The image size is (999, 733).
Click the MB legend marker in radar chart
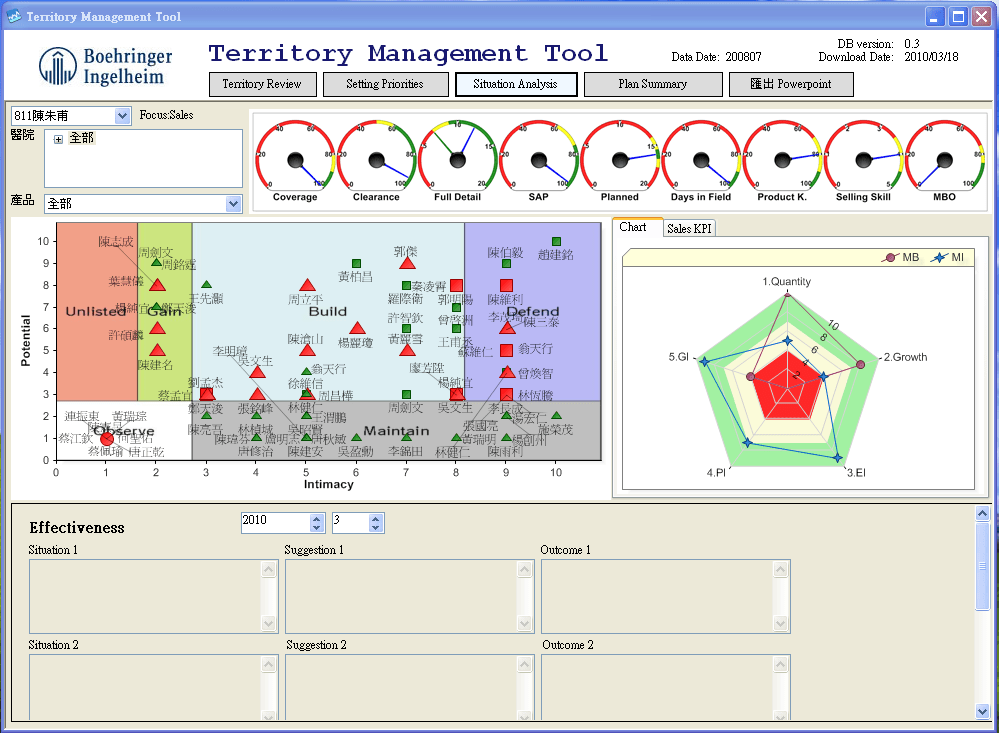pyautogui.click(x=887, y=258)
